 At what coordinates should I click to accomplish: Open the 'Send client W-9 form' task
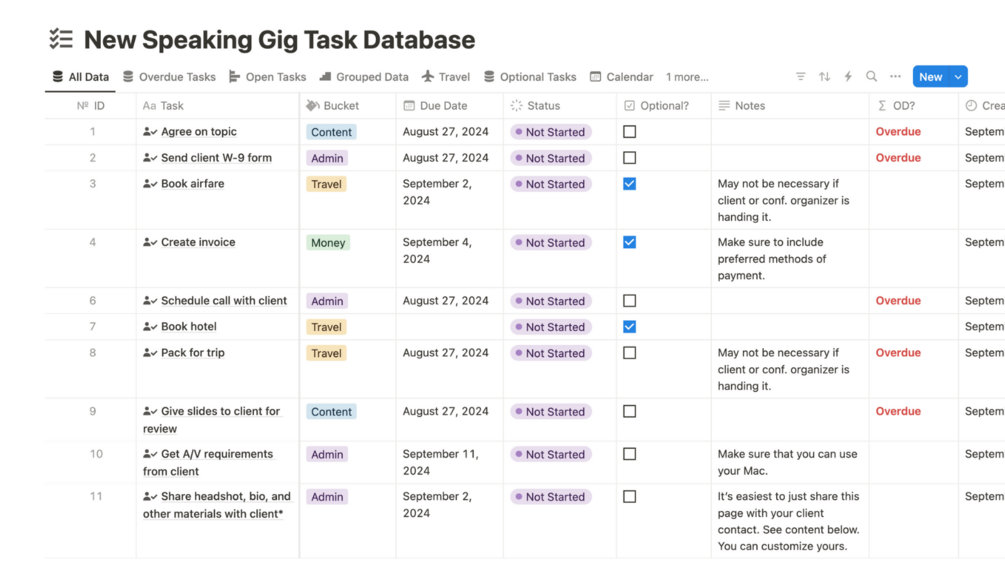tap(216, 158)
